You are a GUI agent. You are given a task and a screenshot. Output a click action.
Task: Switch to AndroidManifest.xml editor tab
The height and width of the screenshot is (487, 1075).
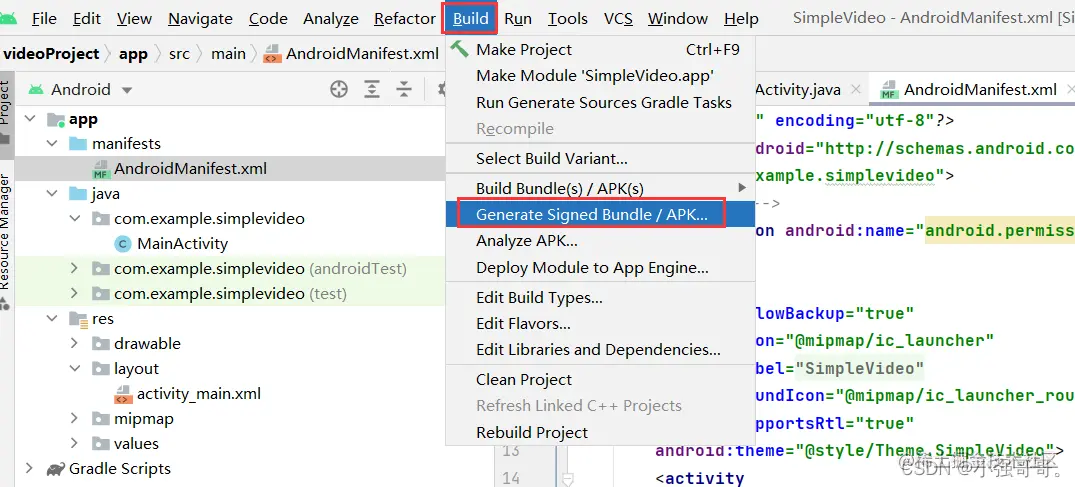pyautogui.click(x=979, y=89)
